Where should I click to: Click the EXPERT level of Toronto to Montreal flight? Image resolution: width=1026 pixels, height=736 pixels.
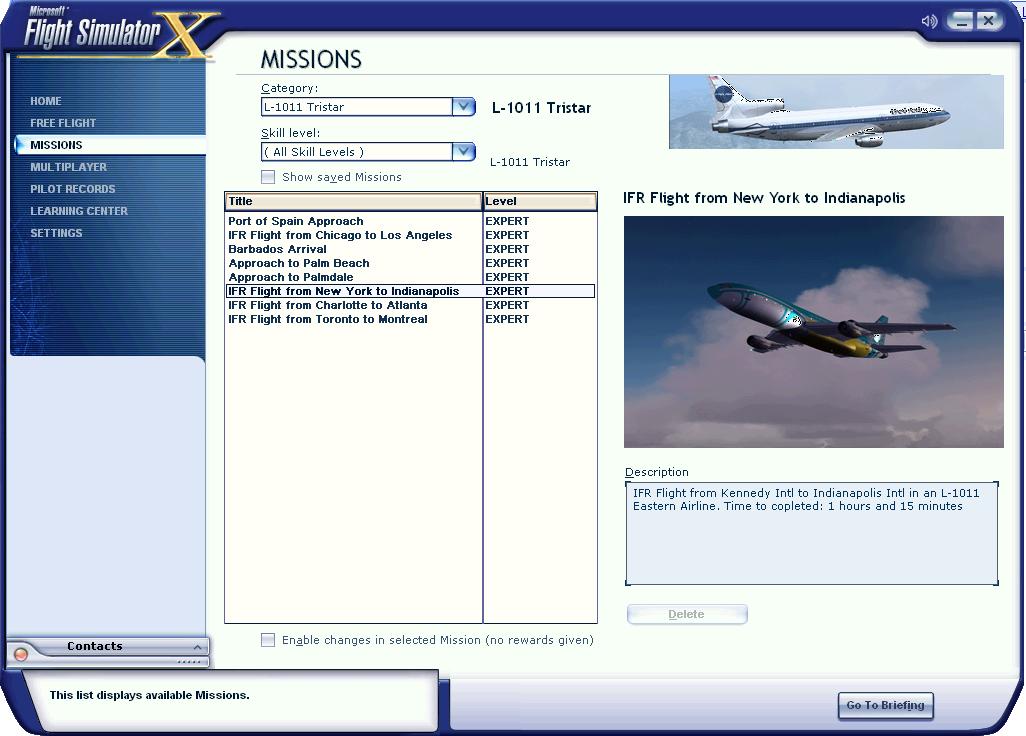(507, 319)
